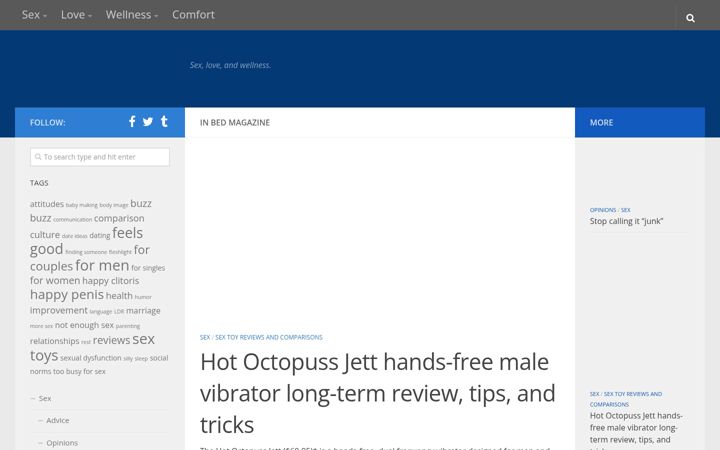This screenshot has width=720, height=450.
Task: Open the 'language' tag
Action: [101, 312]
